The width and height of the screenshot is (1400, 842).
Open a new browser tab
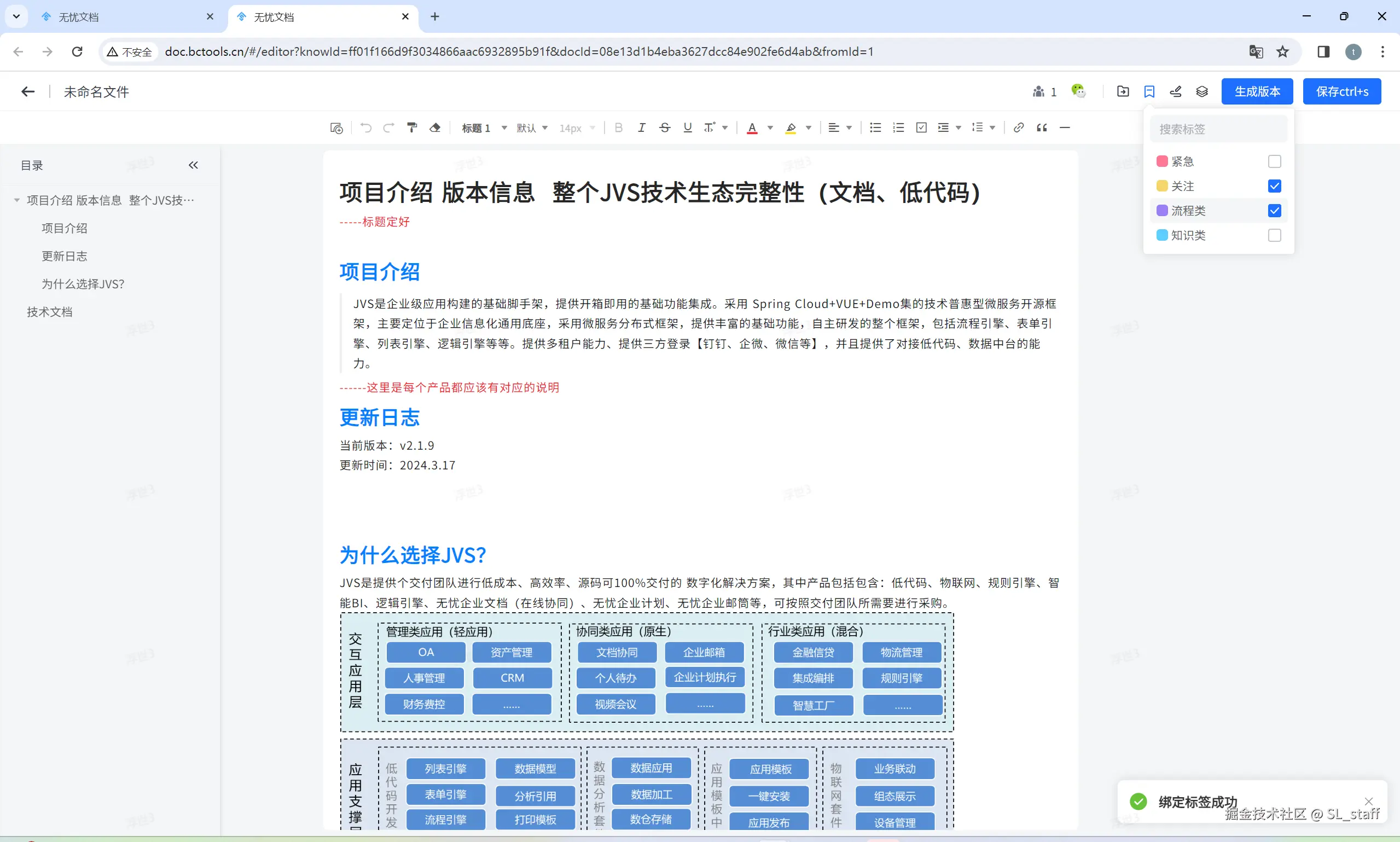(435, 17)
